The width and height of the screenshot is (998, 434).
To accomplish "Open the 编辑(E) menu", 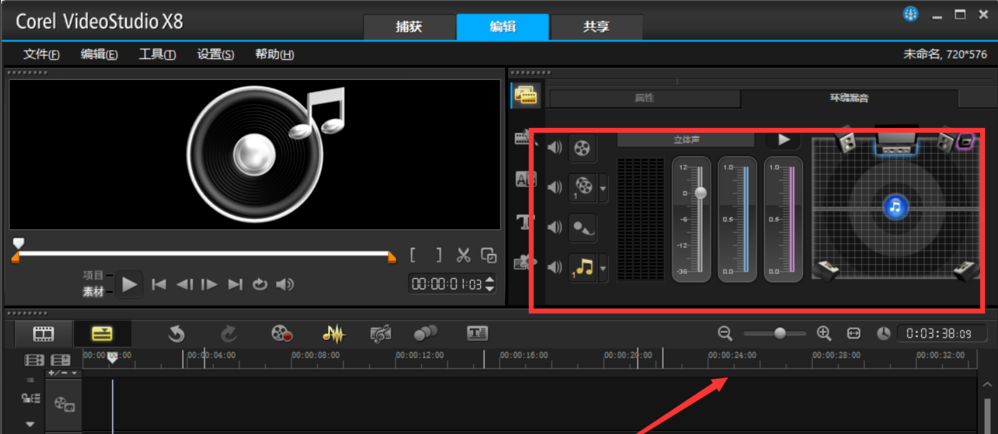I will point(99,55).
